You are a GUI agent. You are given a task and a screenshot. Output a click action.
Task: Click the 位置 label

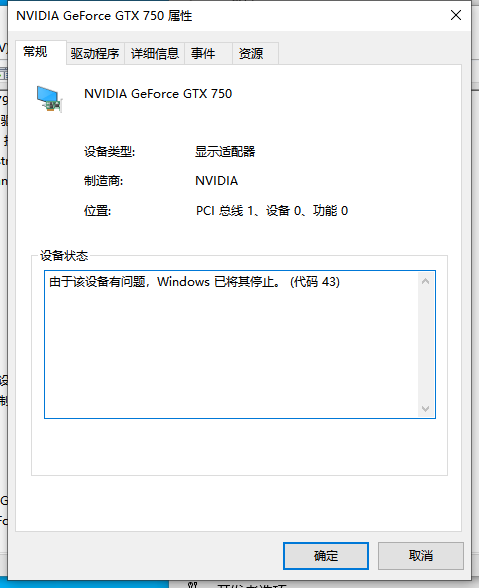pos(97,211)
